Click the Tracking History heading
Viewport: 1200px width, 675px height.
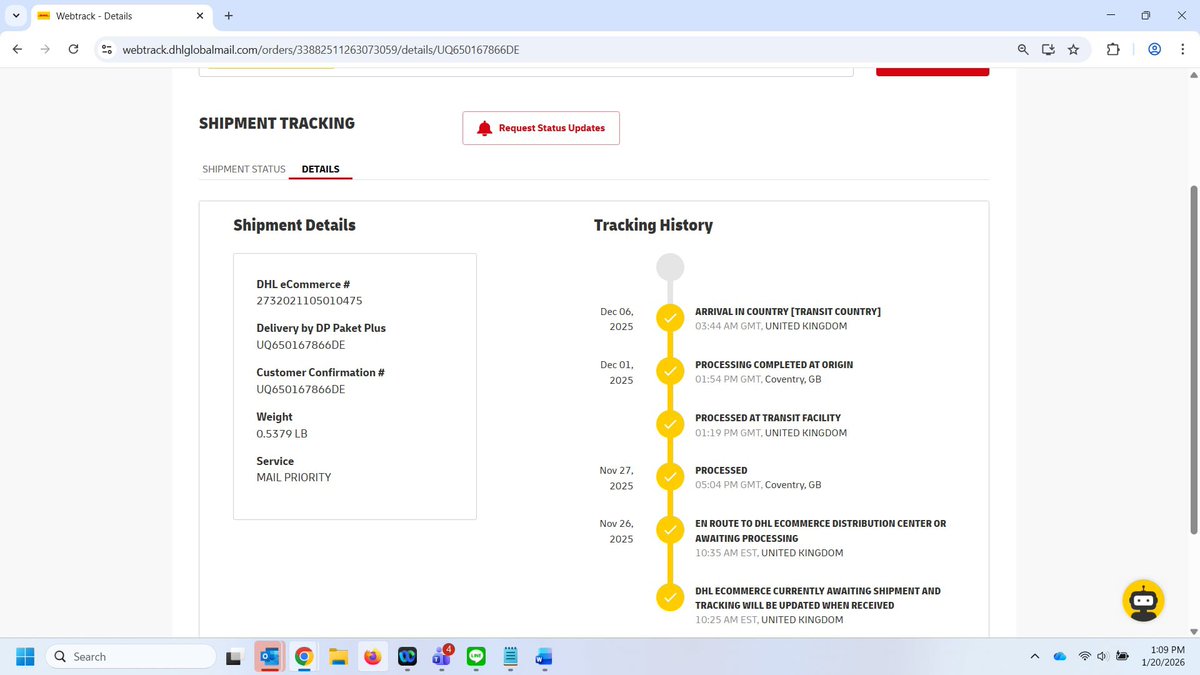click(653, 225)
